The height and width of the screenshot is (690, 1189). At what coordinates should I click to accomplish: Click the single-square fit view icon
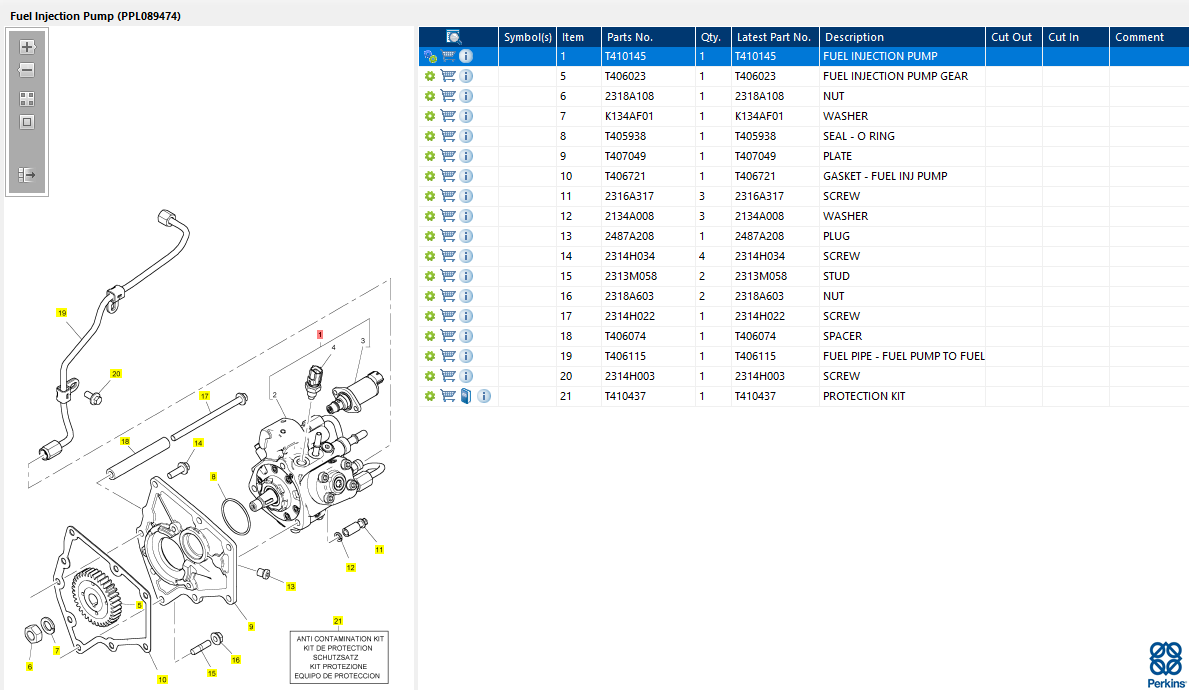tap(27, 122)
